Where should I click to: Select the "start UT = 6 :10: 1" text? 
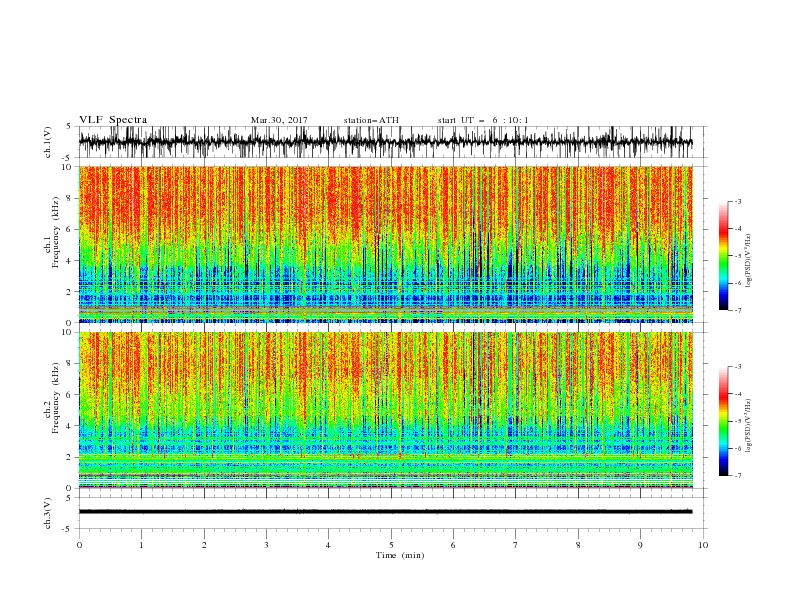pyautogui.click(x=483, y=120)
